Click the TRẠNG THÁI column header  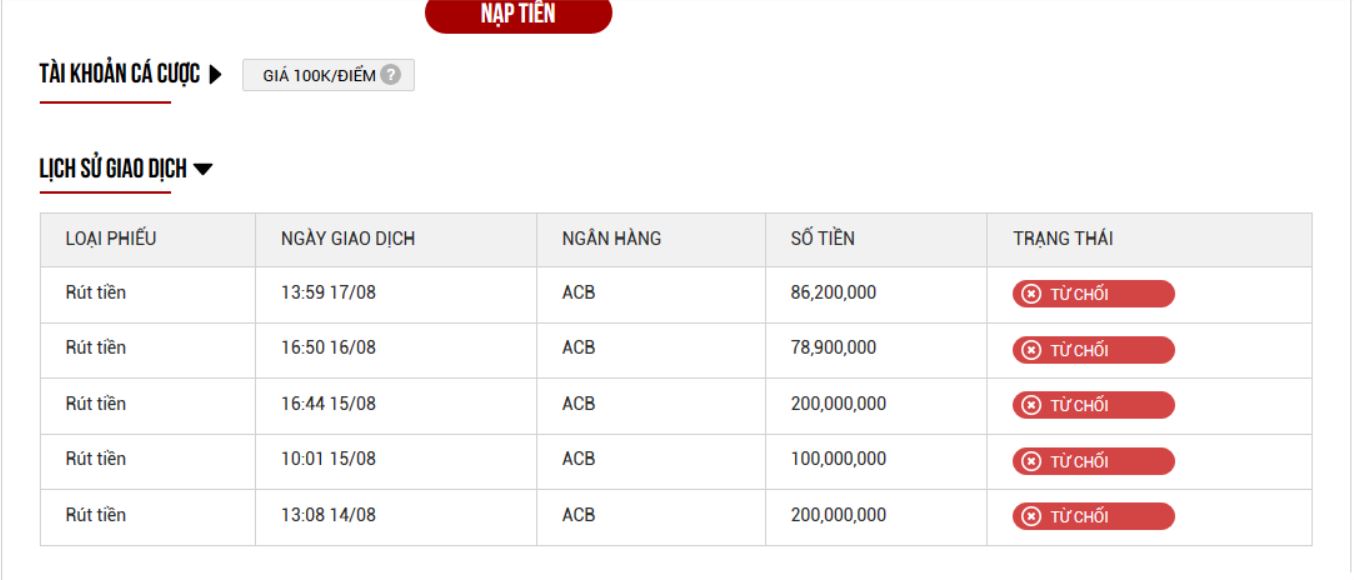pos(1063,239)
